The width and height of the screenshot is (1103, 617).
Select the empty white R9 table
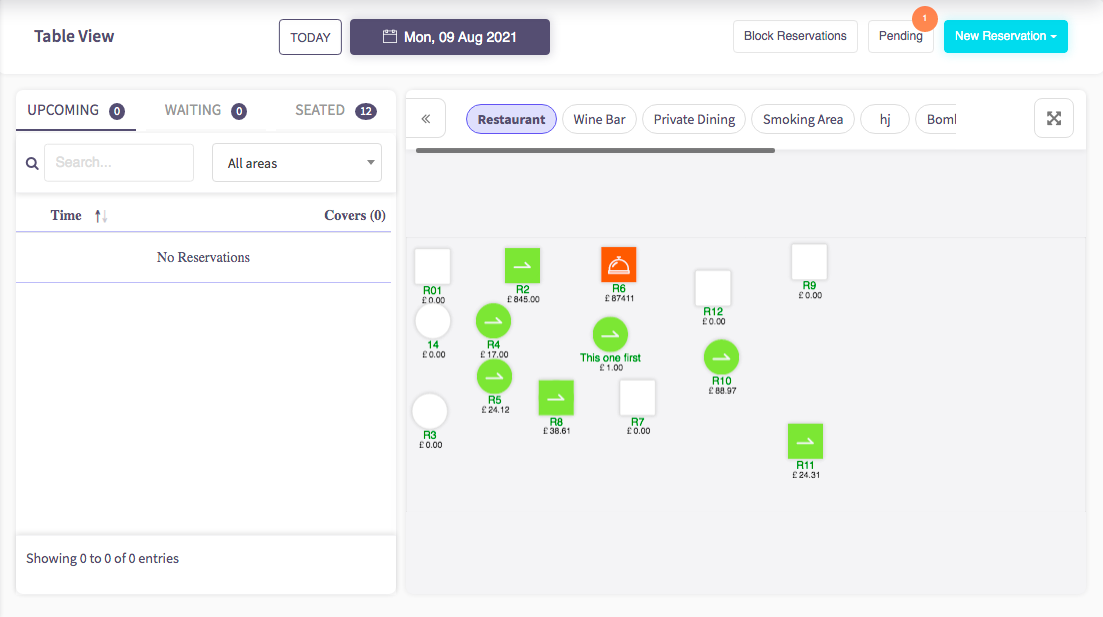click(x=809, y=262)
